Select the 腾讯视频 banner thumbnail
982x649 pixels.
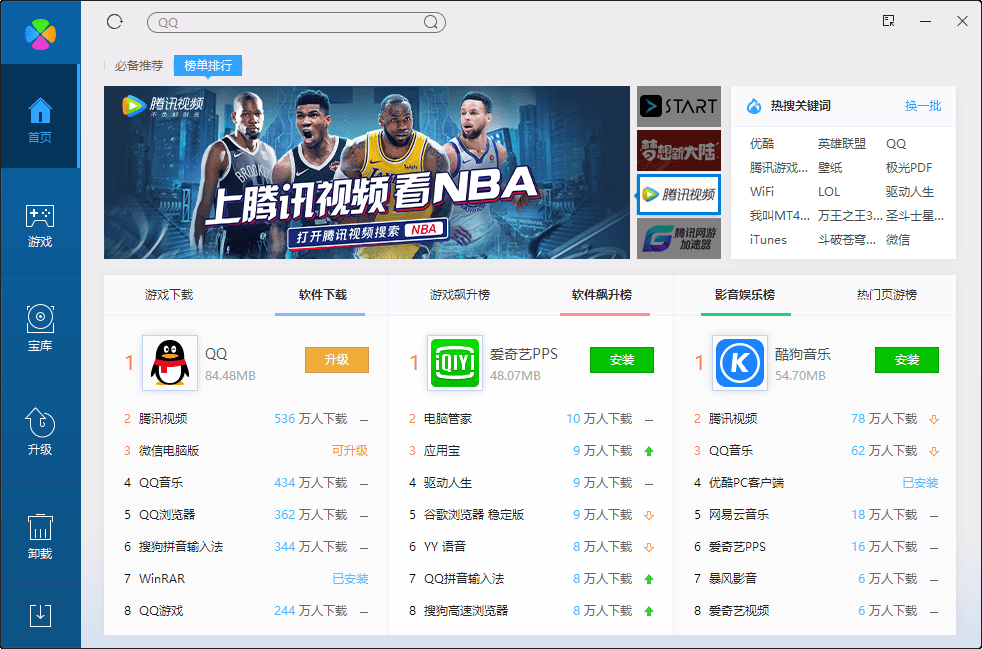tap(678, 194)
